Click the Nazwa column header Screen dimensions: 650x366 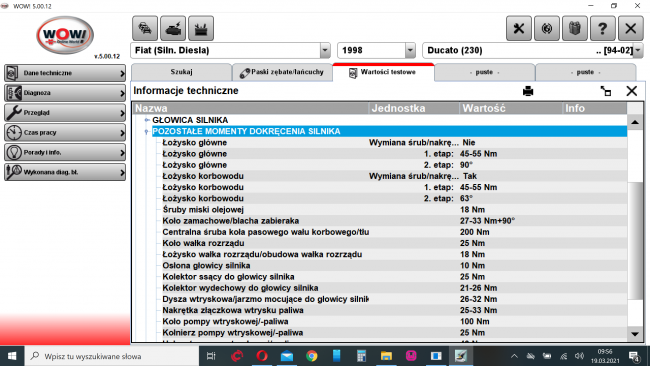point(251,108)
